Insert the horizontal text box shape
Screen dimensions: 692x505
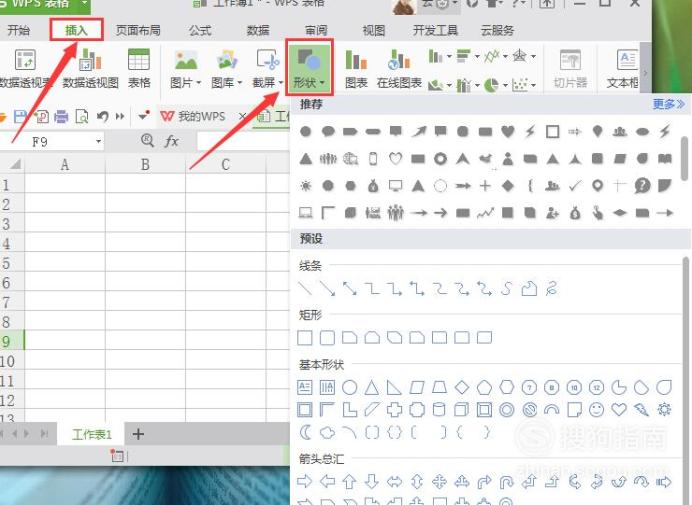click(305, 387)
